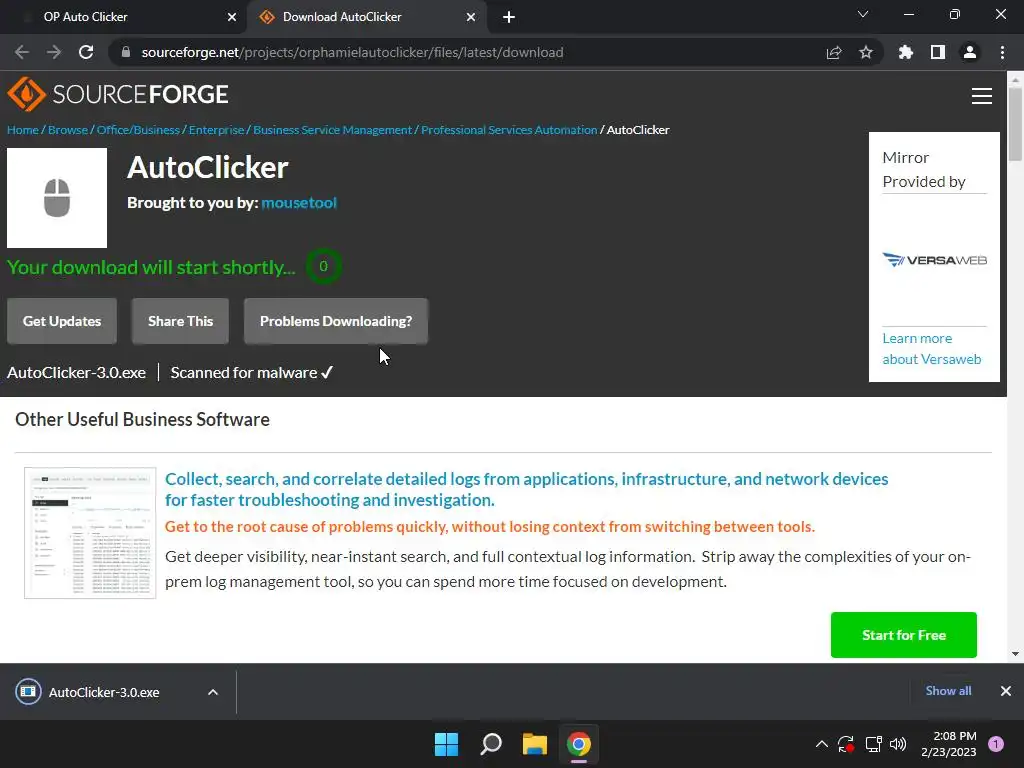The image size is (1024, 768).
Task: Click the address bar URL
Action: pos(352,52)
